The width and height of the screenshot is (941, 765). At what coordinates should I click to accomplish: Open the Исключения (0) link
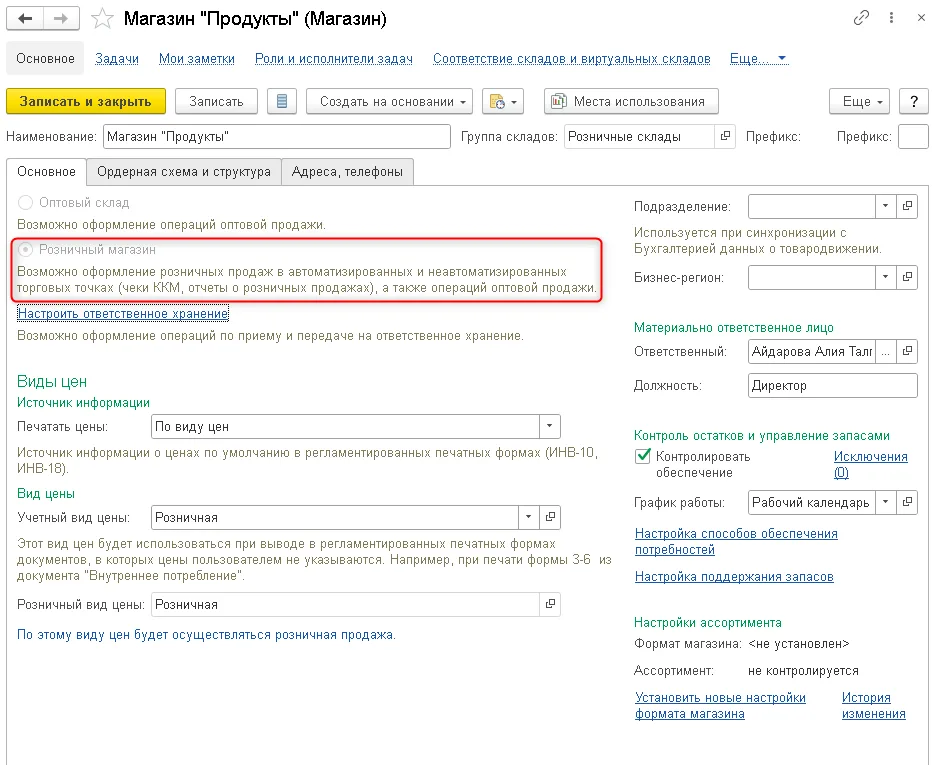[870, 464]
